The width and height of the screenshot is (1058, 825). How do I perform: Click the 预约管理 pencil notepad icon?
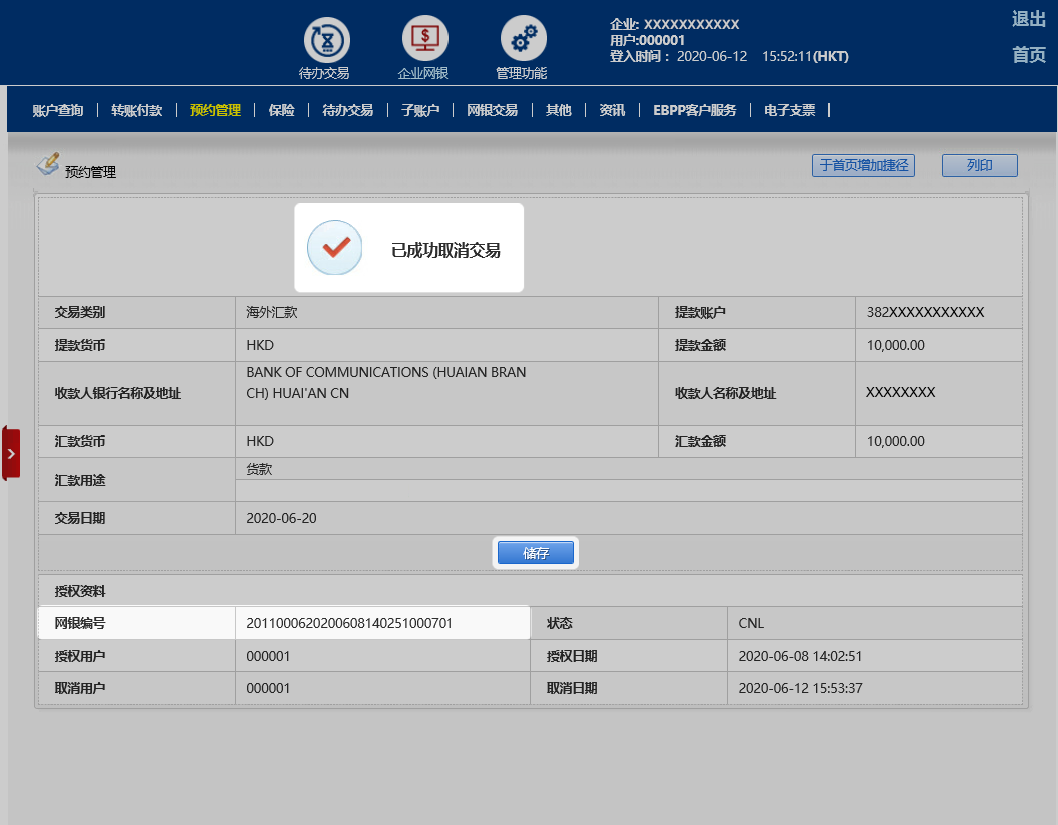point(48,164)
